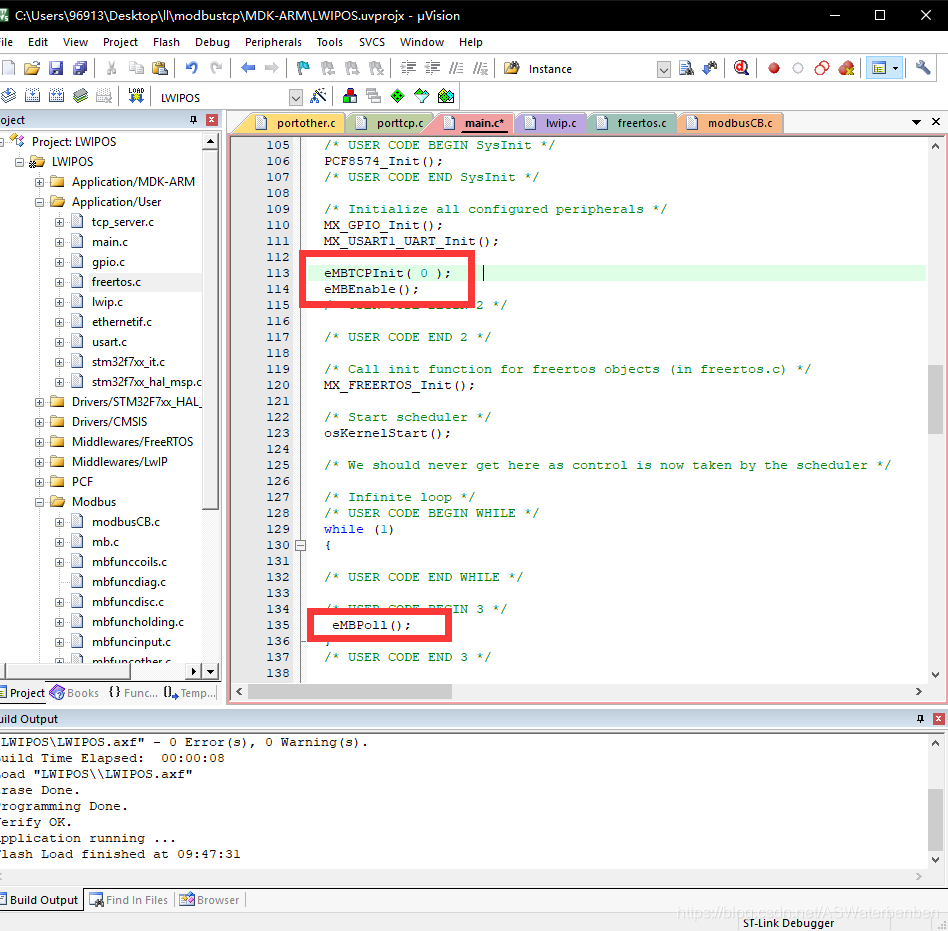Image resolution: width=948 pixels, height=931 pixels.
Task: Click the editor scrollbar down arrow
Action: 935,675
